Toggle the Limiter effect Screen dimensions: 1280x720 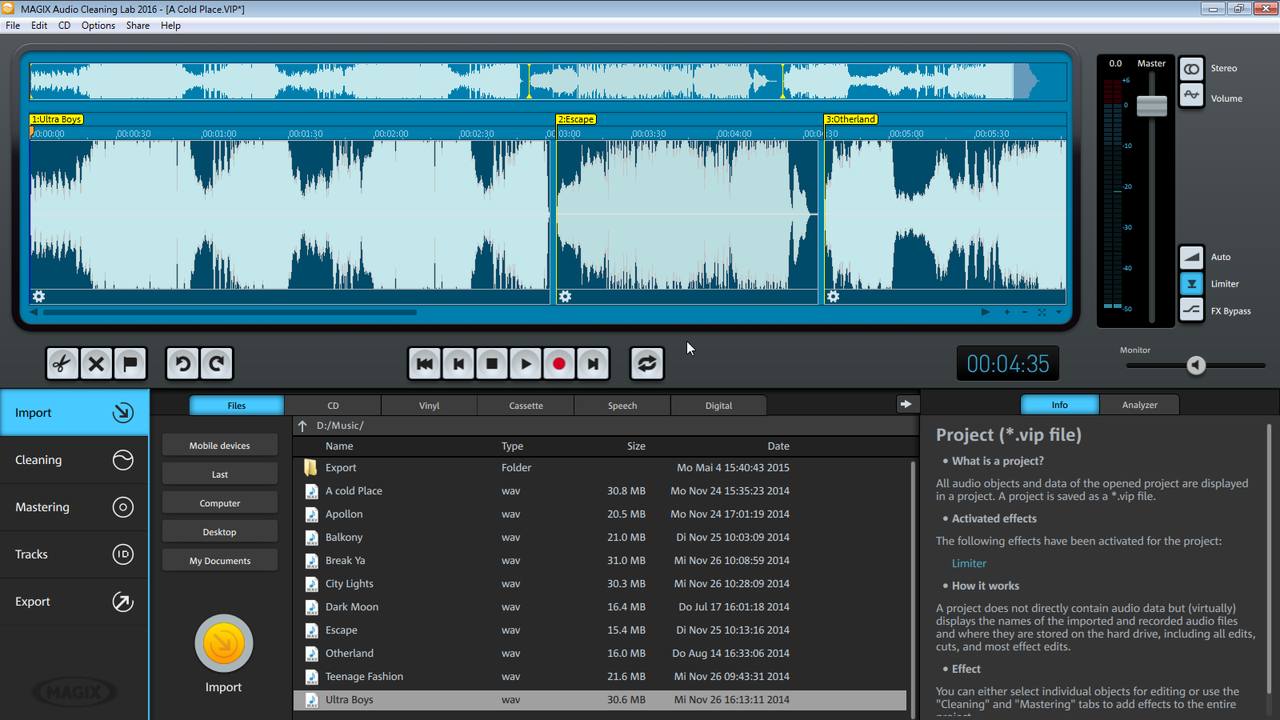click(x=1191, y=284)
